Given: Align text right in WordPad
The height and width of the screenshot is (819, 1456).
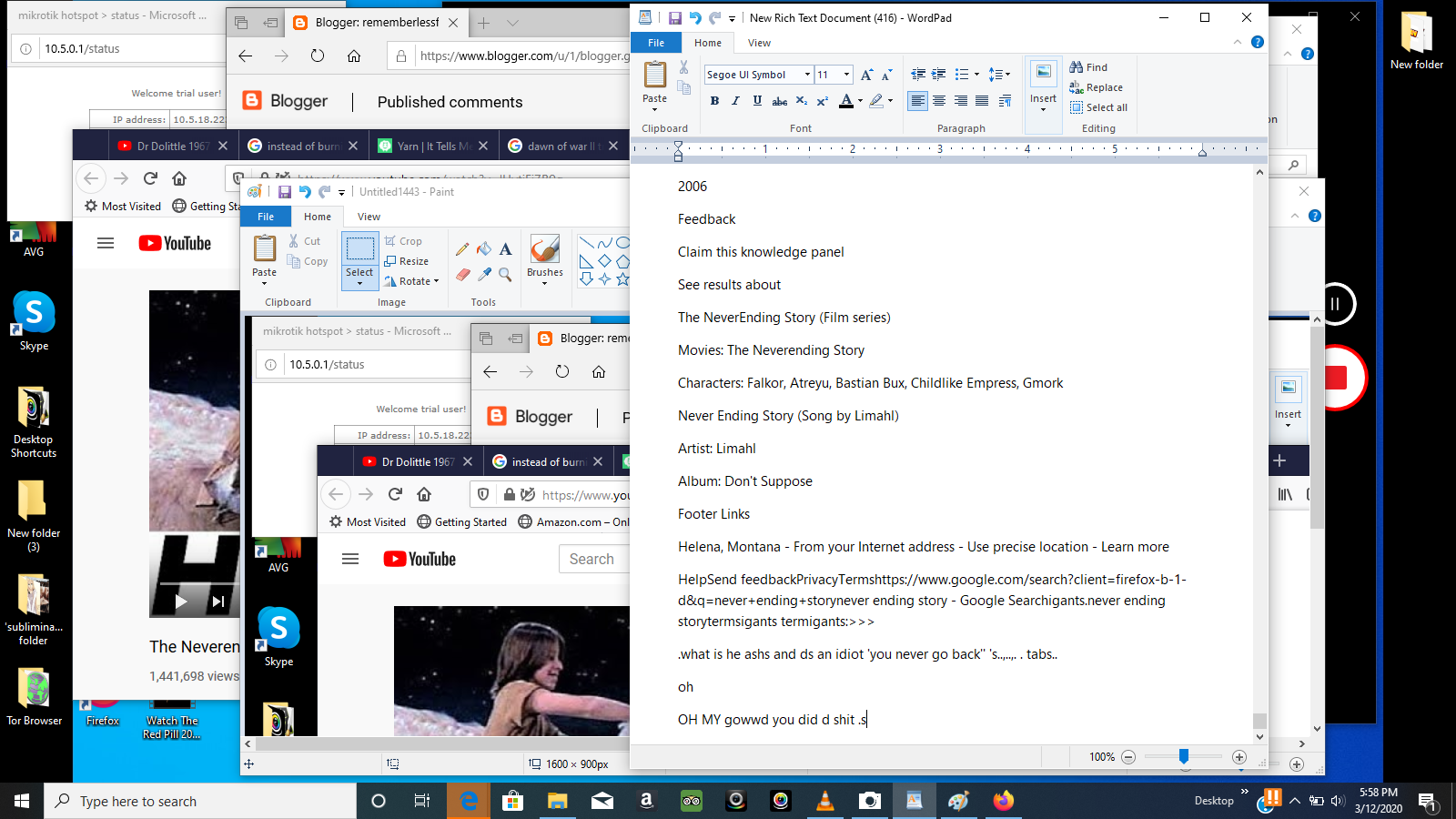Looking at the screenshot, I should [x=961, y=101].
